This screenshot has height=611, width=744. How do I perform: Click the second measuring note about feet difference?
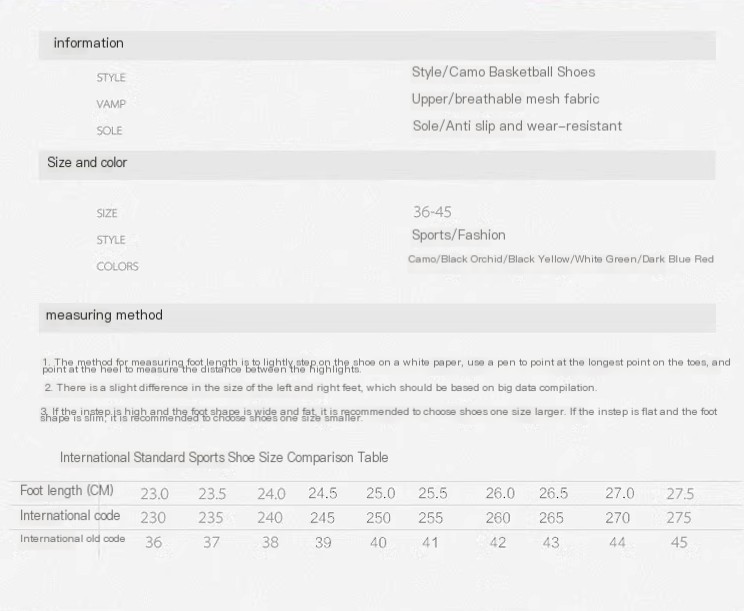pos(321,388)
